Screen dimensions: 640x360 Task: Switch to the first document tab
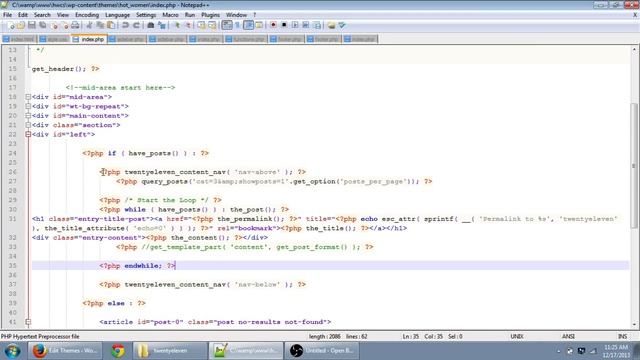pos(19,39)
